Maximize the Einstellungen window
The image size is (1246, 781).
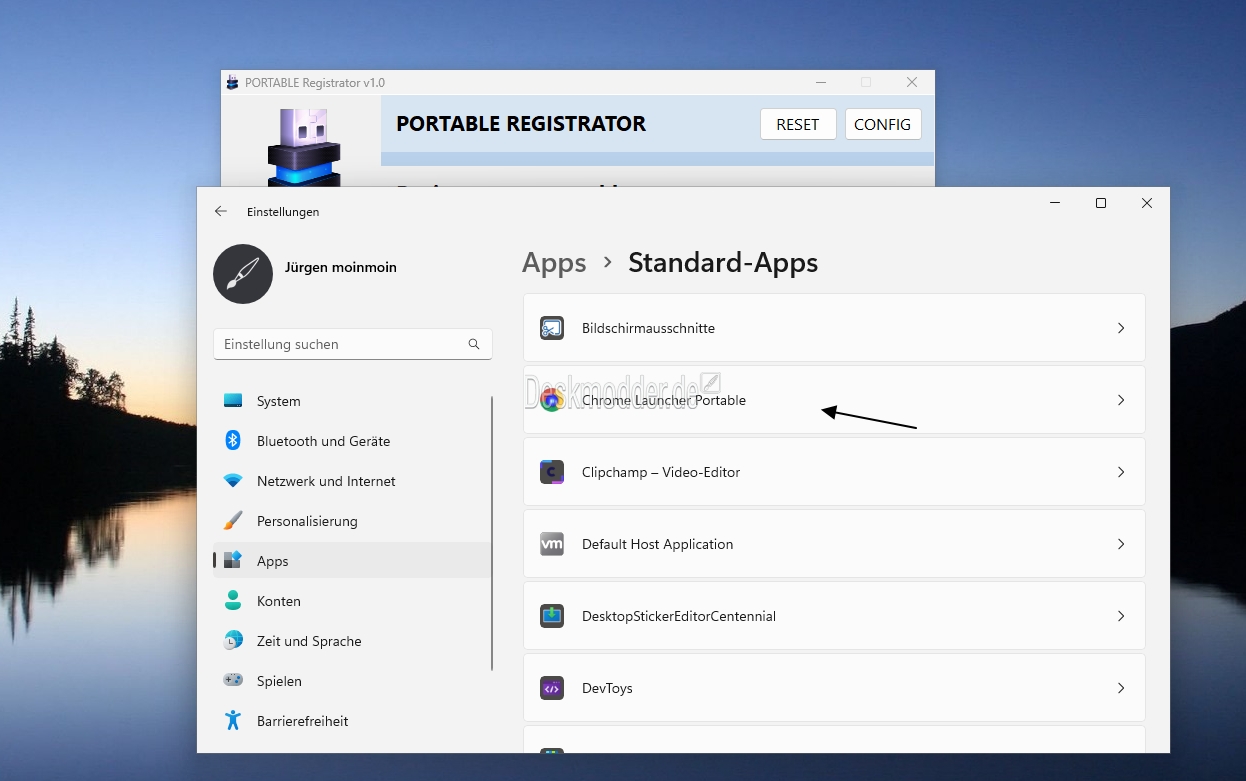1101,203
